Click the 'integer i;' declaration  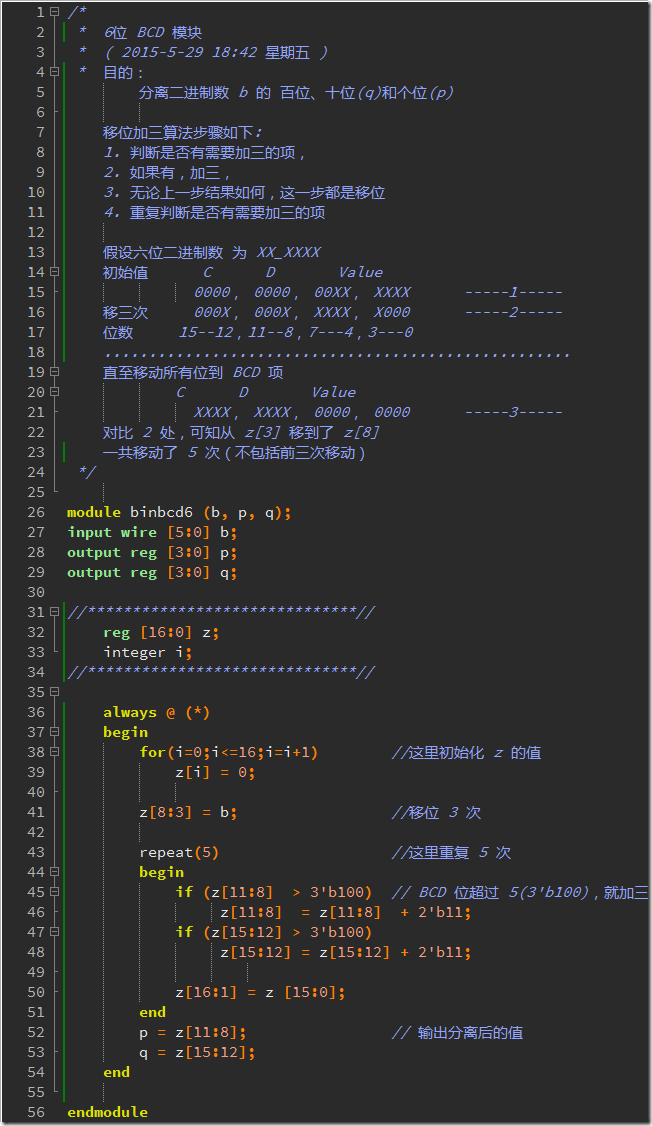148,652
